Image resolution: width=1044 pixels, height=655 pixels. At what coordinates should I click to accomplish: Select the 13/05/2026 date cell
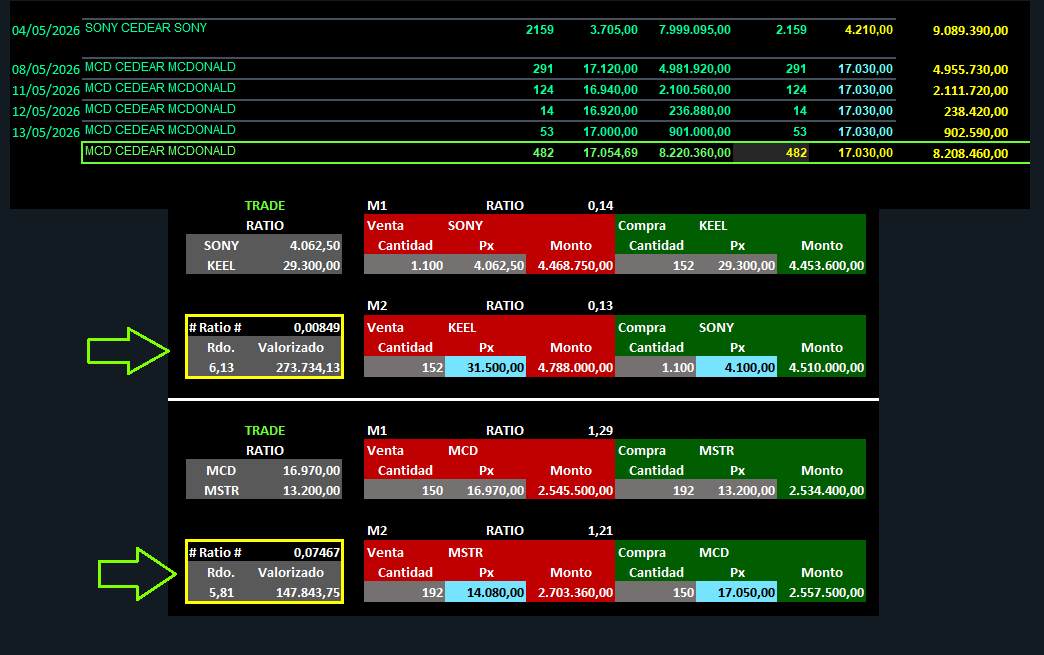coord(46,132)
